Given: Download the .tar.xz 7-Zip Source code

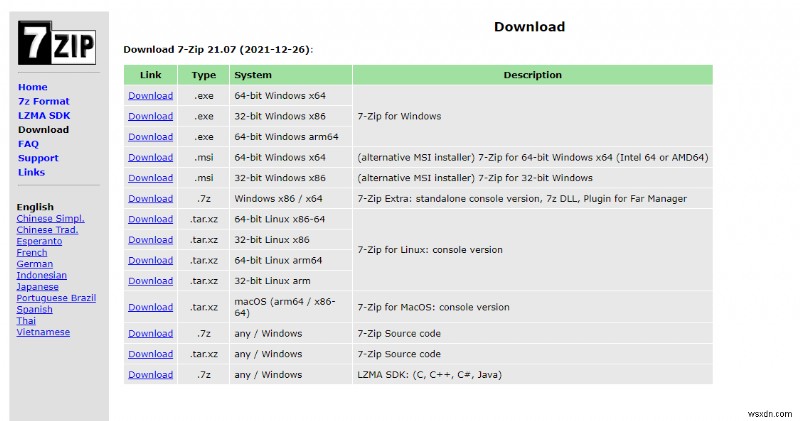Looking at the screenshot, I should pyautogui.click(x=151, y=354).
